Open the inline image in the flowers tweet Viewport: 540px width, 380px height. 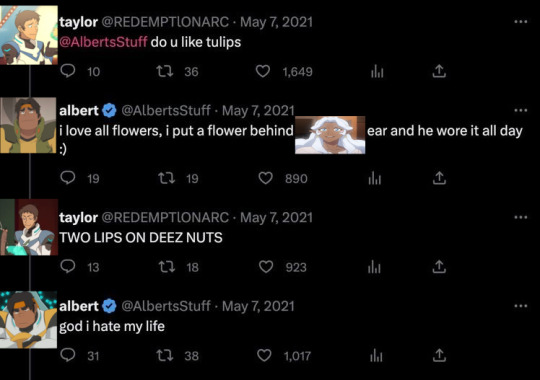(x=330, y=135)
